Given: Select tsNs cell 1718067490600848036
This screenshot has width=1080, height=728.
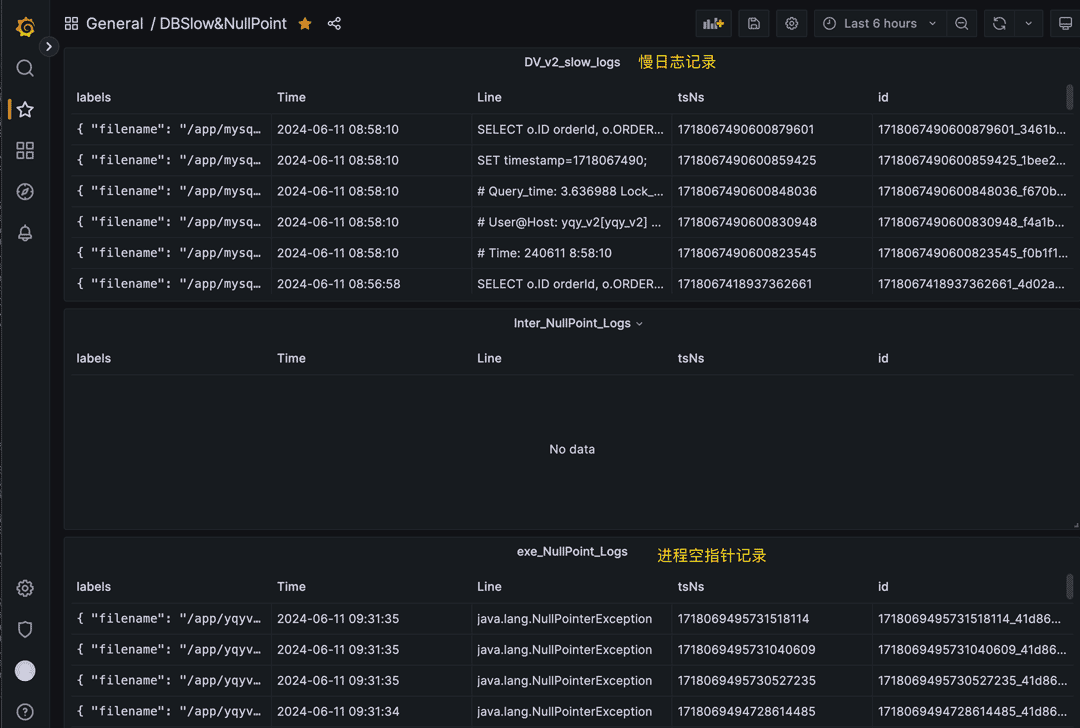Looking at the screenshot, I should [772, 191].
